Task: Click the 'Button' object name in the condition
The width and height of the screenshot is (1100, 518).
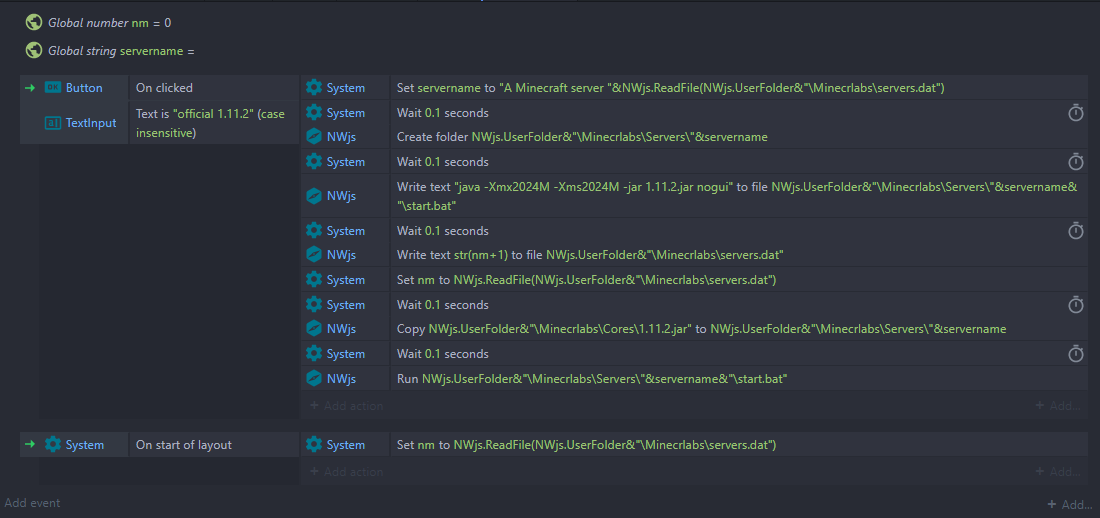Action: [84, 88]
